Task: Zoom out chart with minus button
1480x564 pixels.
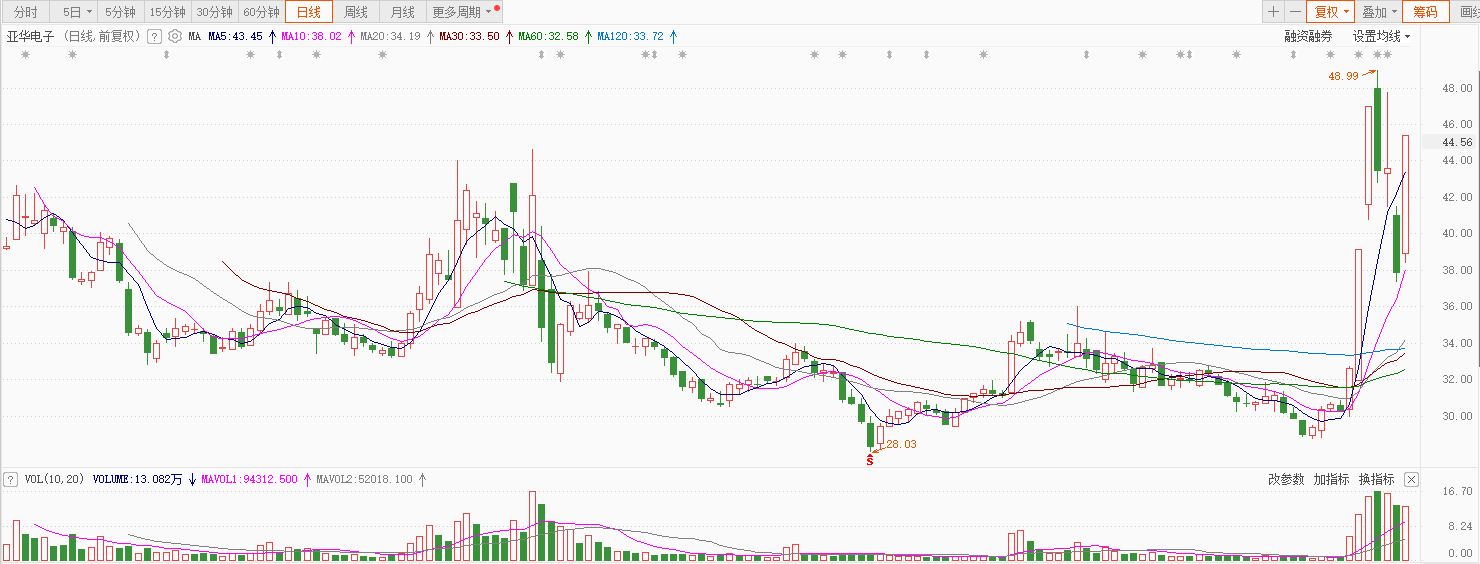Action: click(x=1295, y=12)
